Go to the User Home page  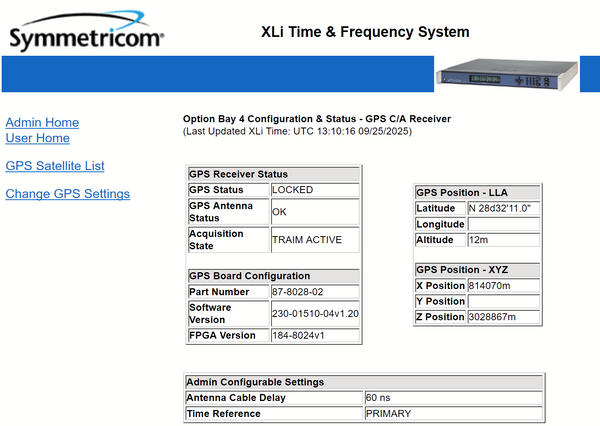pos(38,138)
